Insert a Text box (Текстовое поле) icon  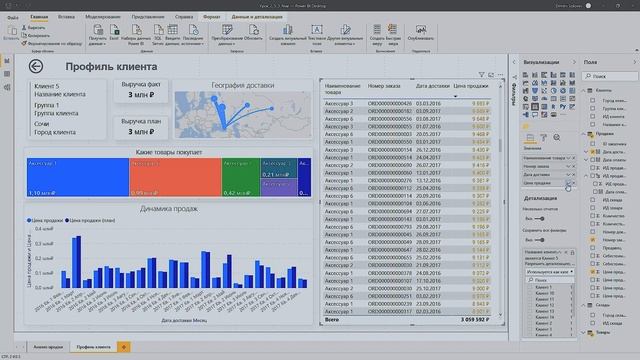point(317,30)
